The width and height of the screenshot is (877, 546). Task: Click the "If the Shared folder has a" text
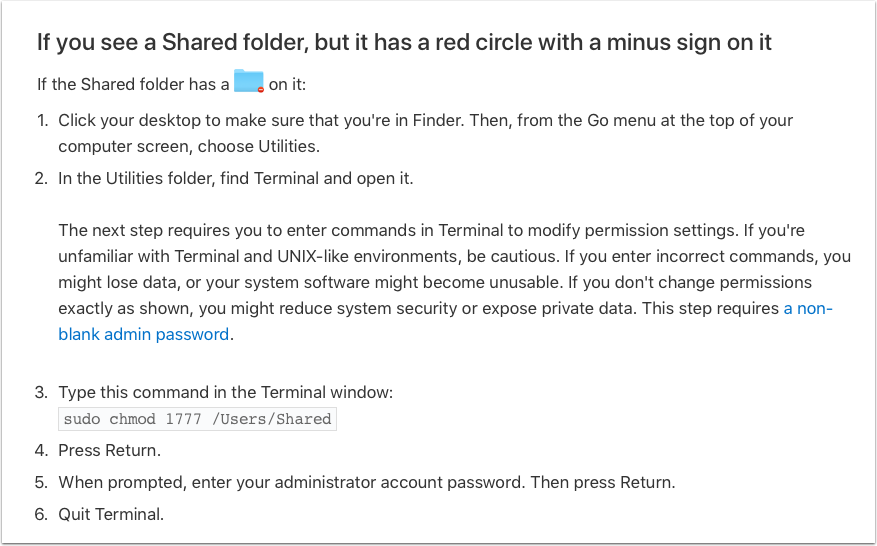point(133,84)
